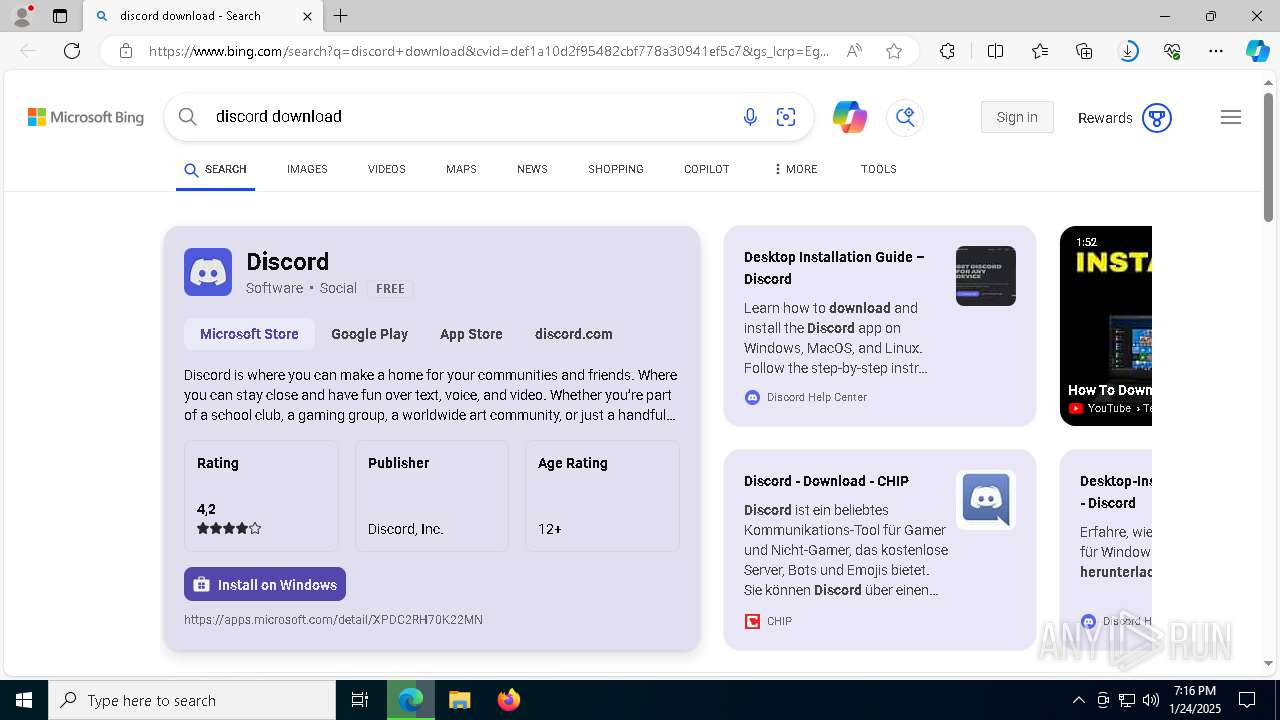Show Downloads panel
This screenshot has height=720, width=1280.
pyautogui.click(x=1128, y=51)
